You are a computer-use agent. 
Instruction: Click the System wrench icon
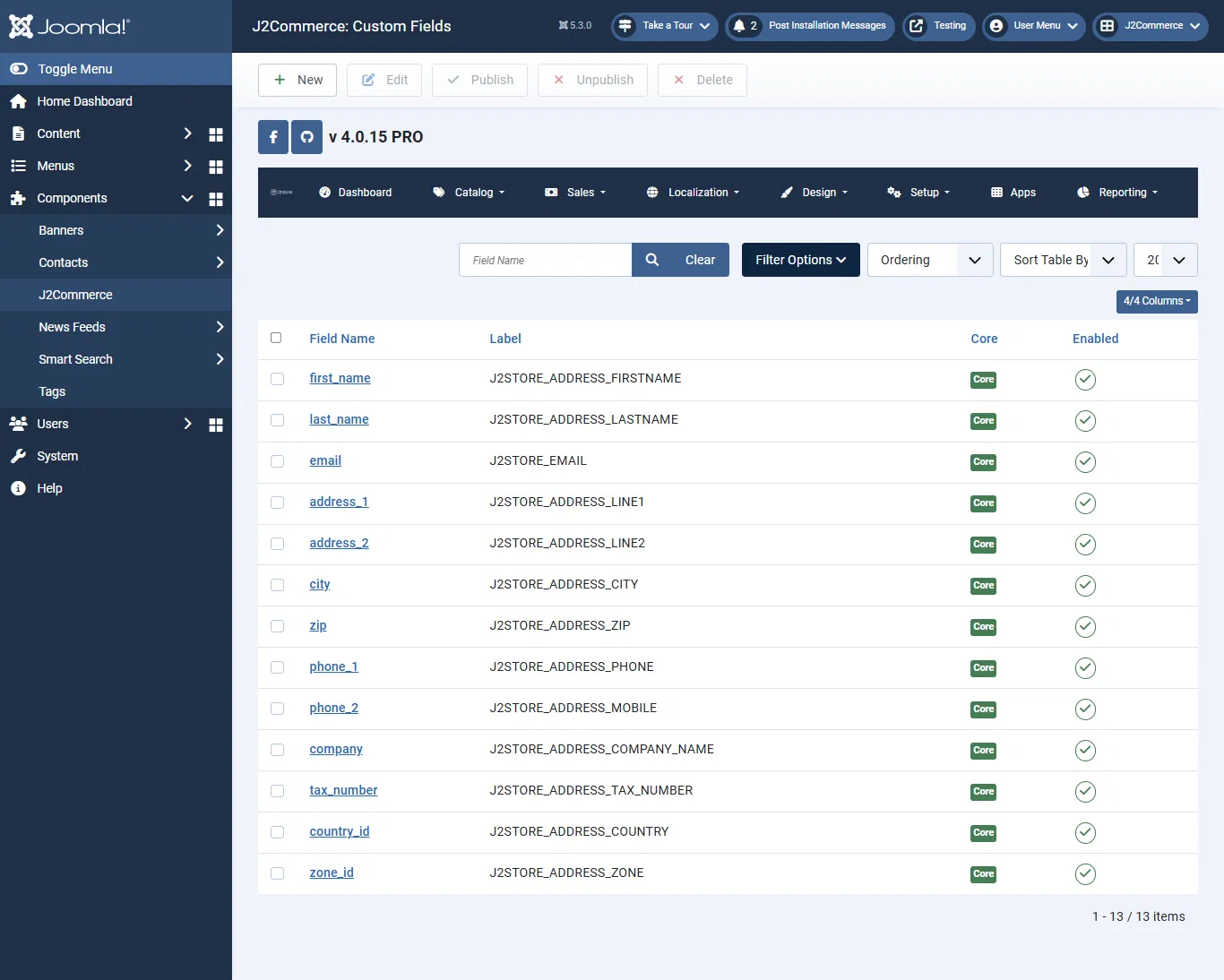18,456
